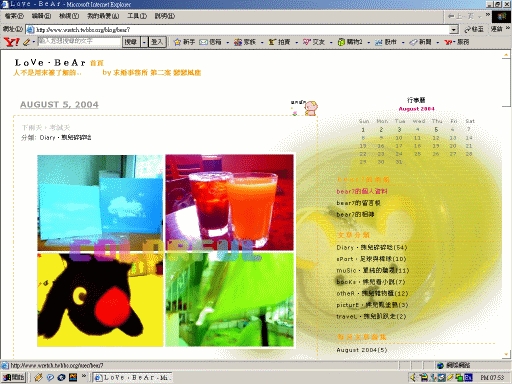
Task: Open the bear7的留言板 guestbook link
Action: [358, 203]
